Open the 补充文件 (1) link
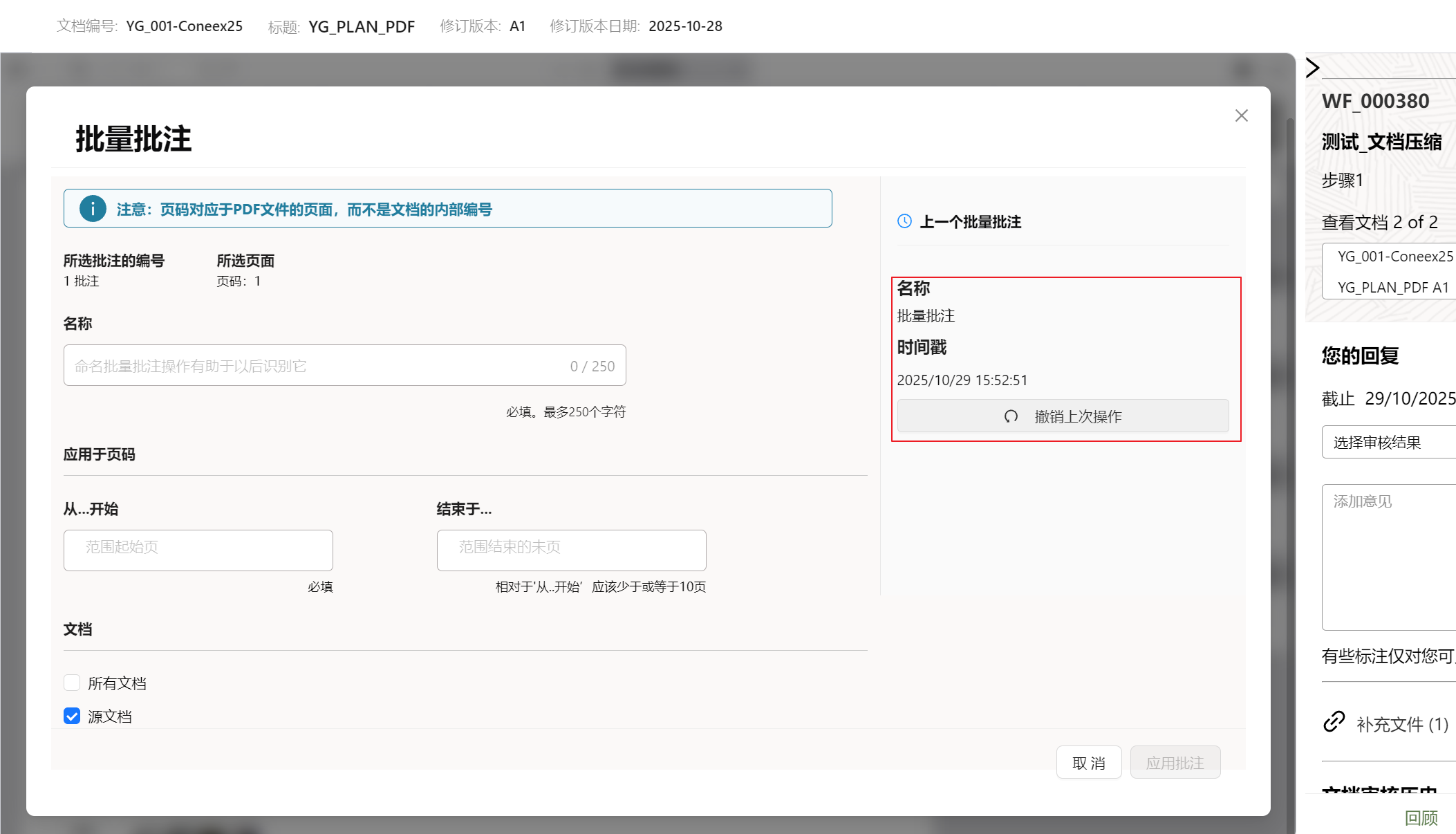 pyautogui.click(x=1402, y=724)
